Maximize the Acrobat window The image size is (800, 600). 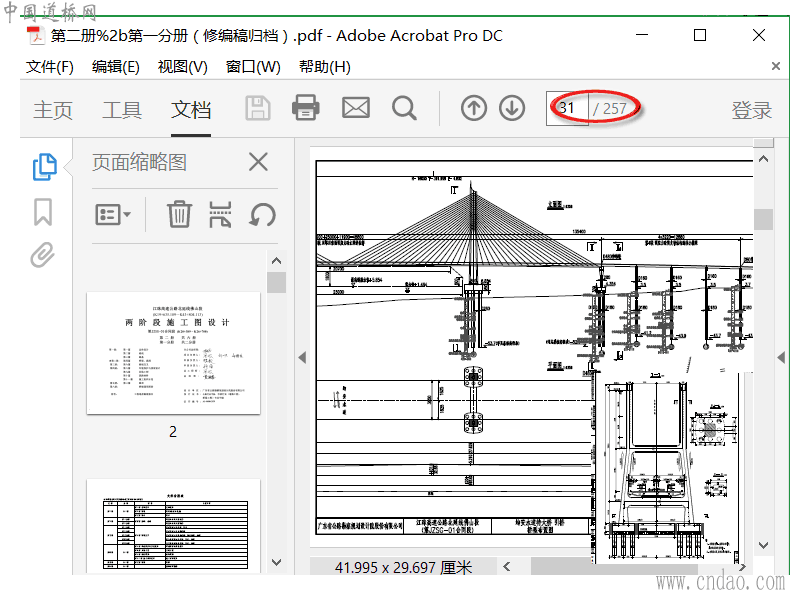click(700, 35)
